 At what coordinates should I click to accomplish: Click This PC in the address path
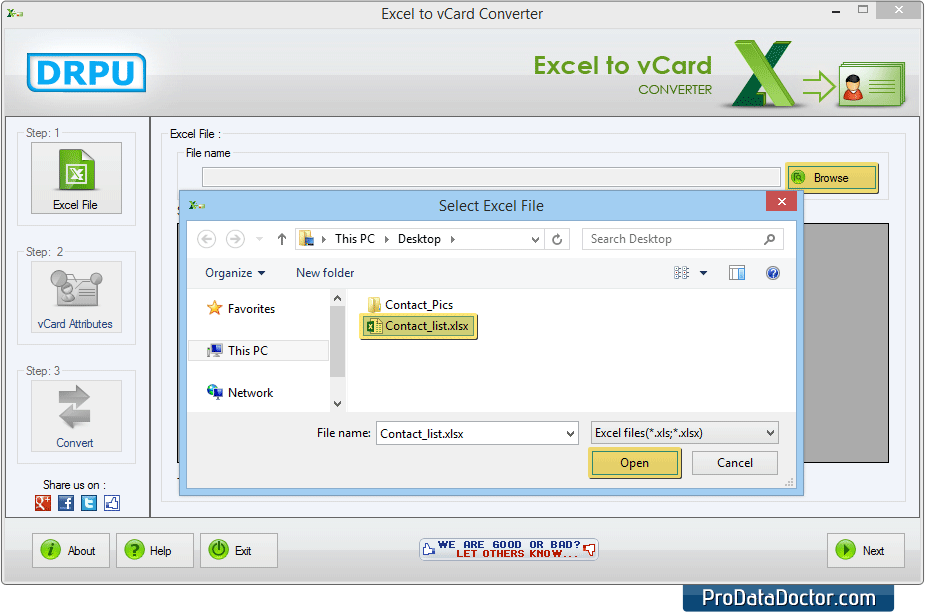[355, 239]
